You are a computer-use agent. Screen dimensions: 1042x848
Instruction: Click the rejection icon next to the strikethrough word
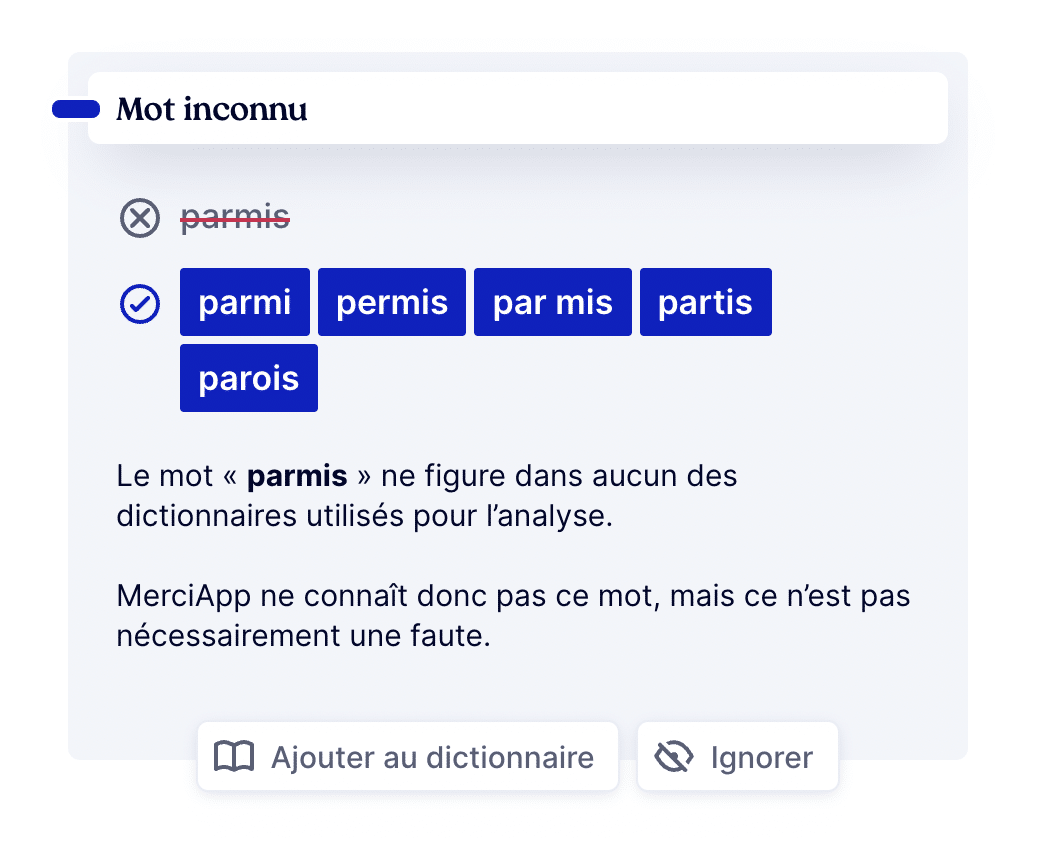[x=139, y=218]
